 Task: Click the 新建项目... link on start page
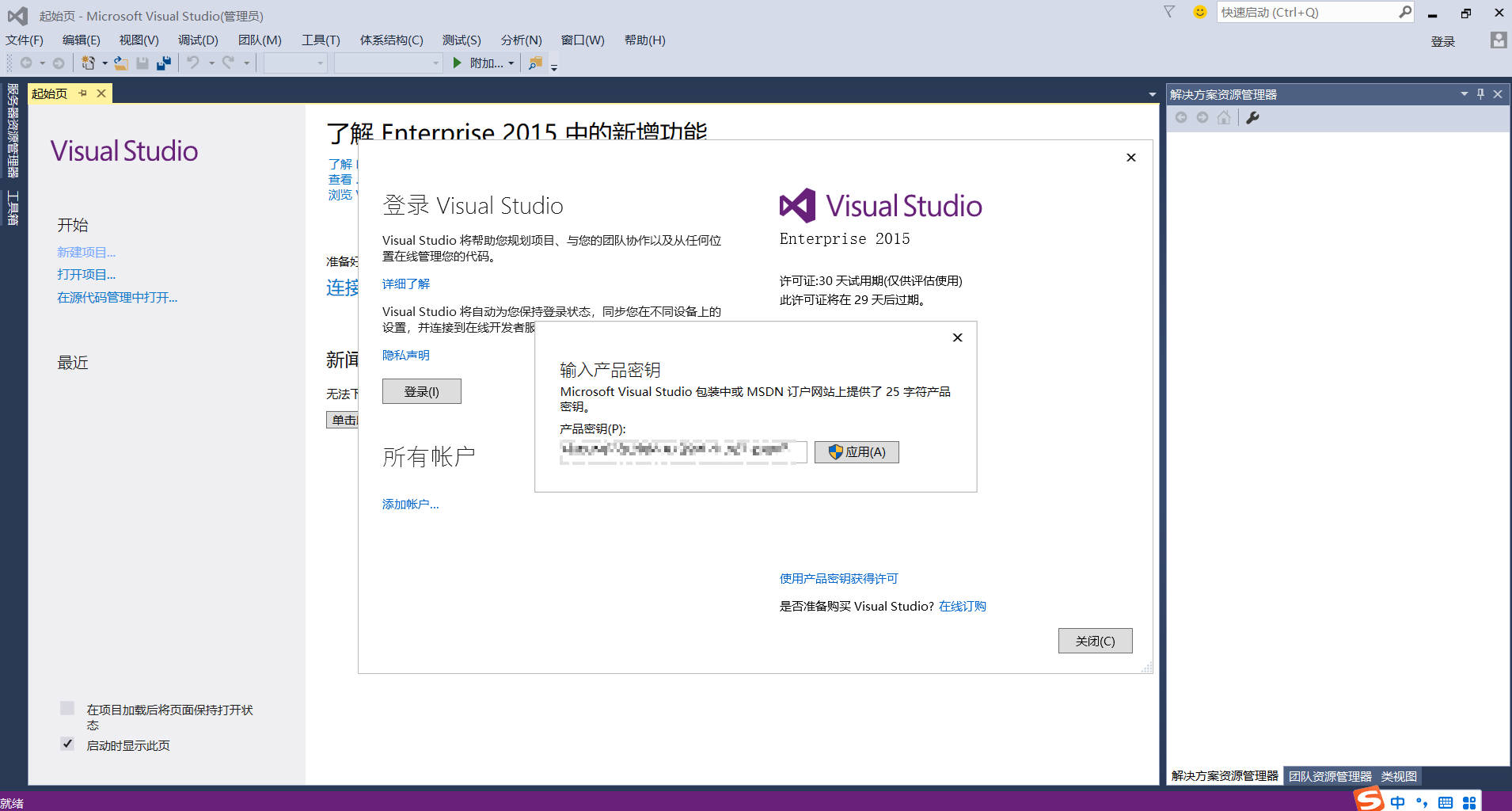click(86, 252)
